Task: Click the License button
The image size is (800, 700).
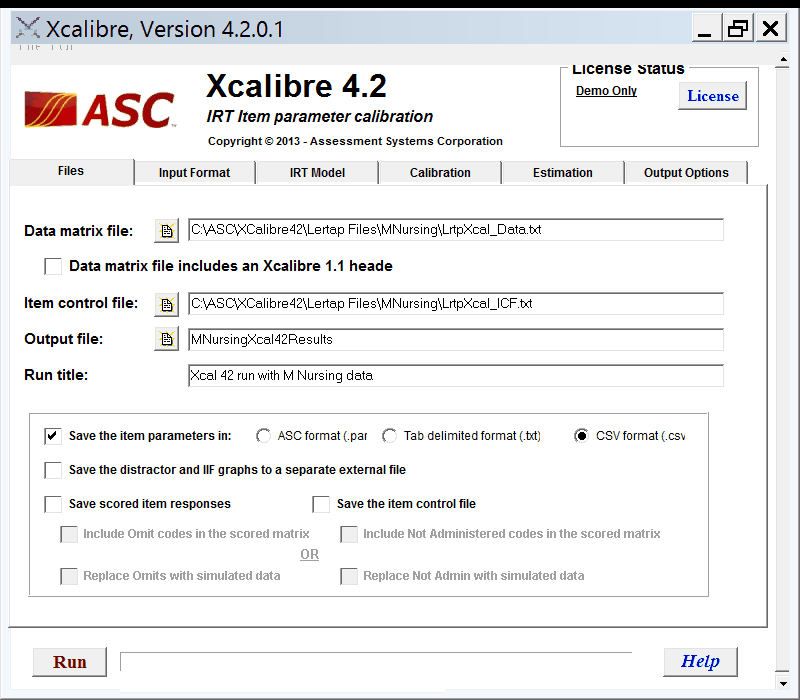Action: (712, 96)
